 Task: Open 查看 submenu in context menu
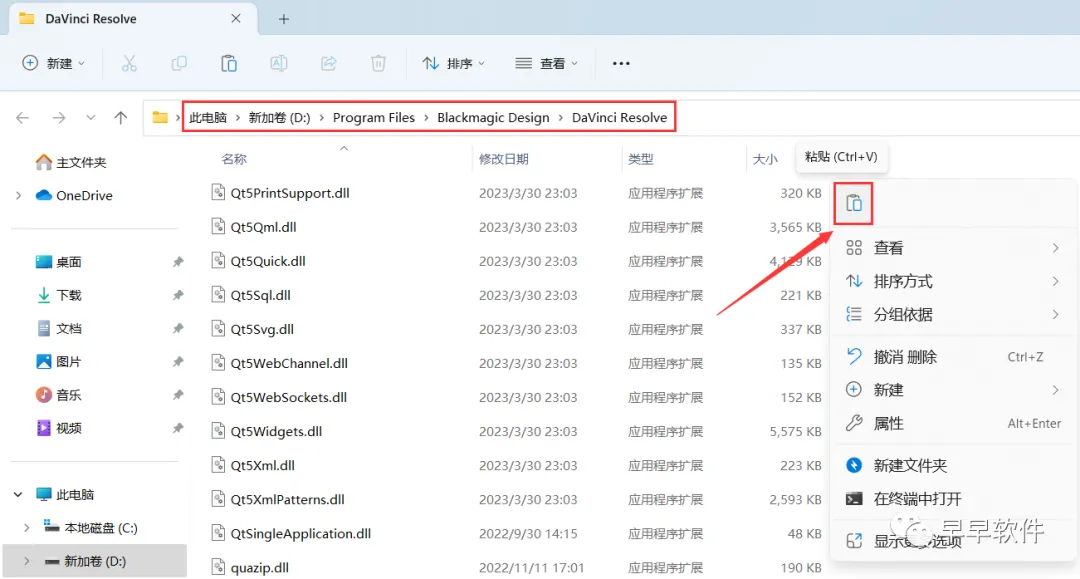click(953, 248)
